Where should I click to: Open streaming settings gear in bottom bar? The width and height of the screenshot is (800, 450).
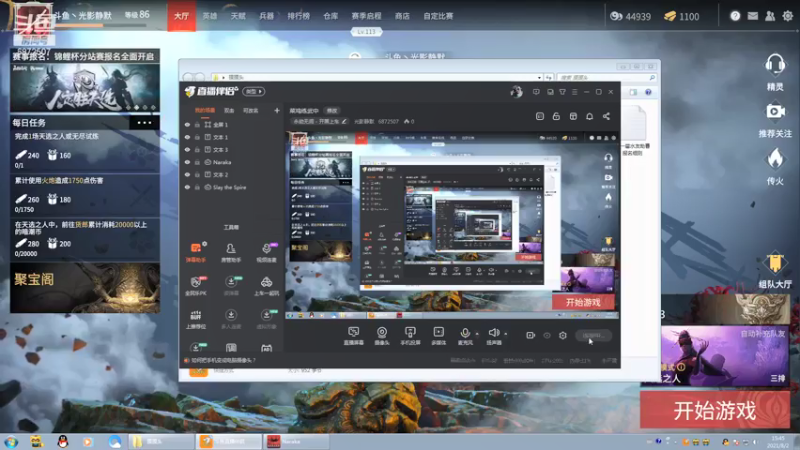point(563,335)
